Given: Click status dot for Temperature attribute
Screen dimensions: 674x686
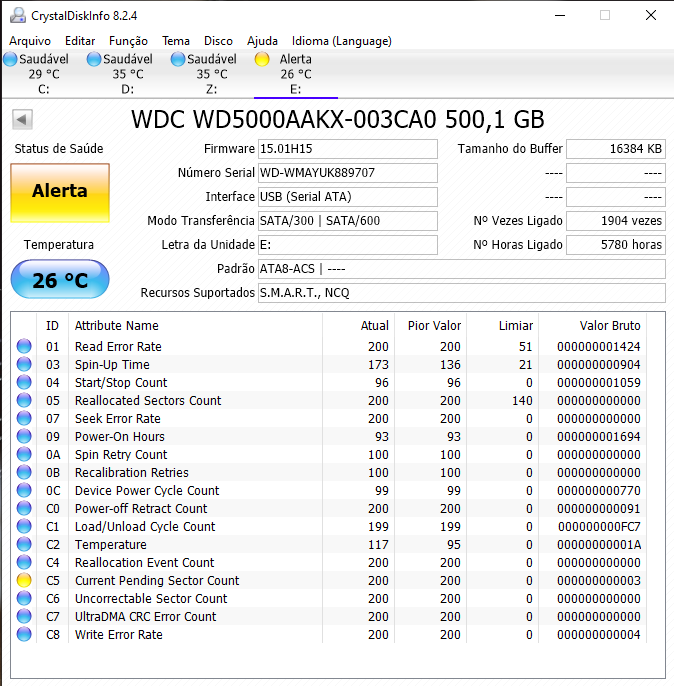Looking at the screenshot, I should 24,544.
